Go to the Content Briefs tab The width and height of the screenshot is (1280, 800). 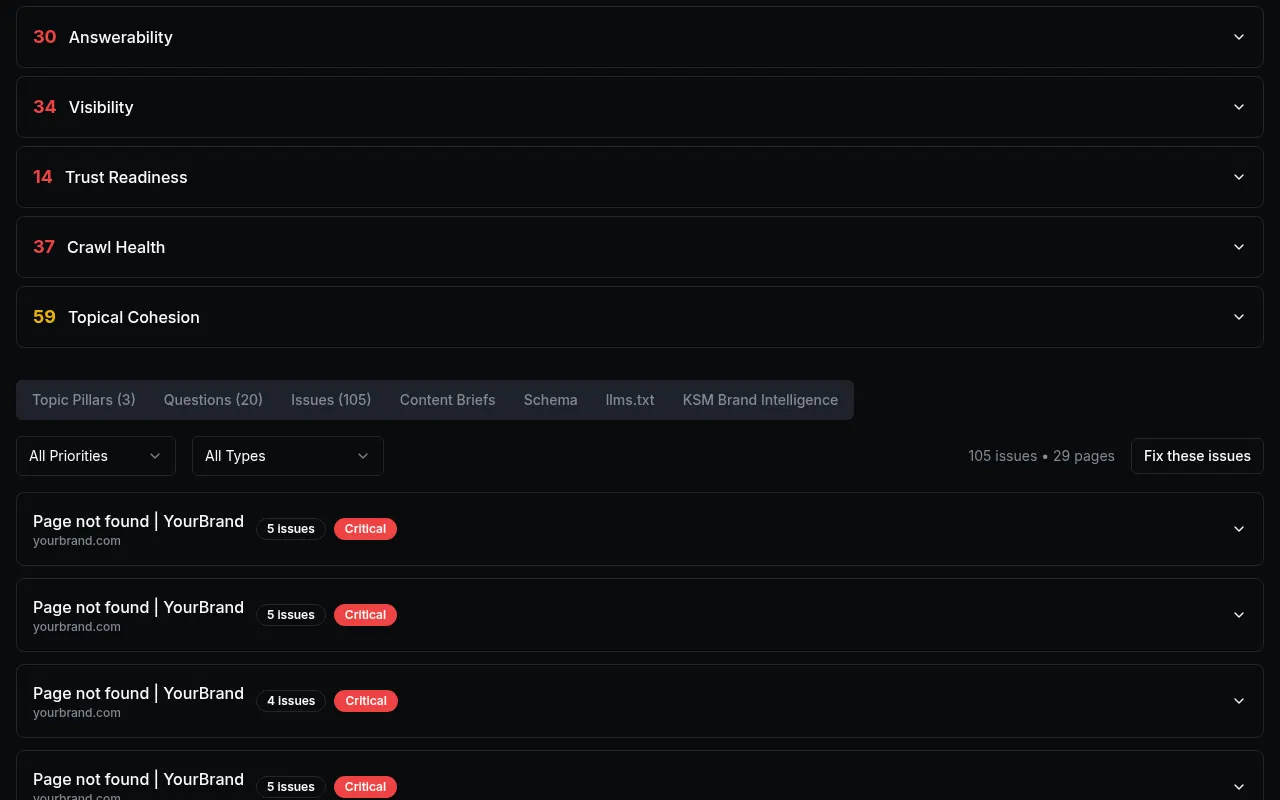tap(447, 400)
